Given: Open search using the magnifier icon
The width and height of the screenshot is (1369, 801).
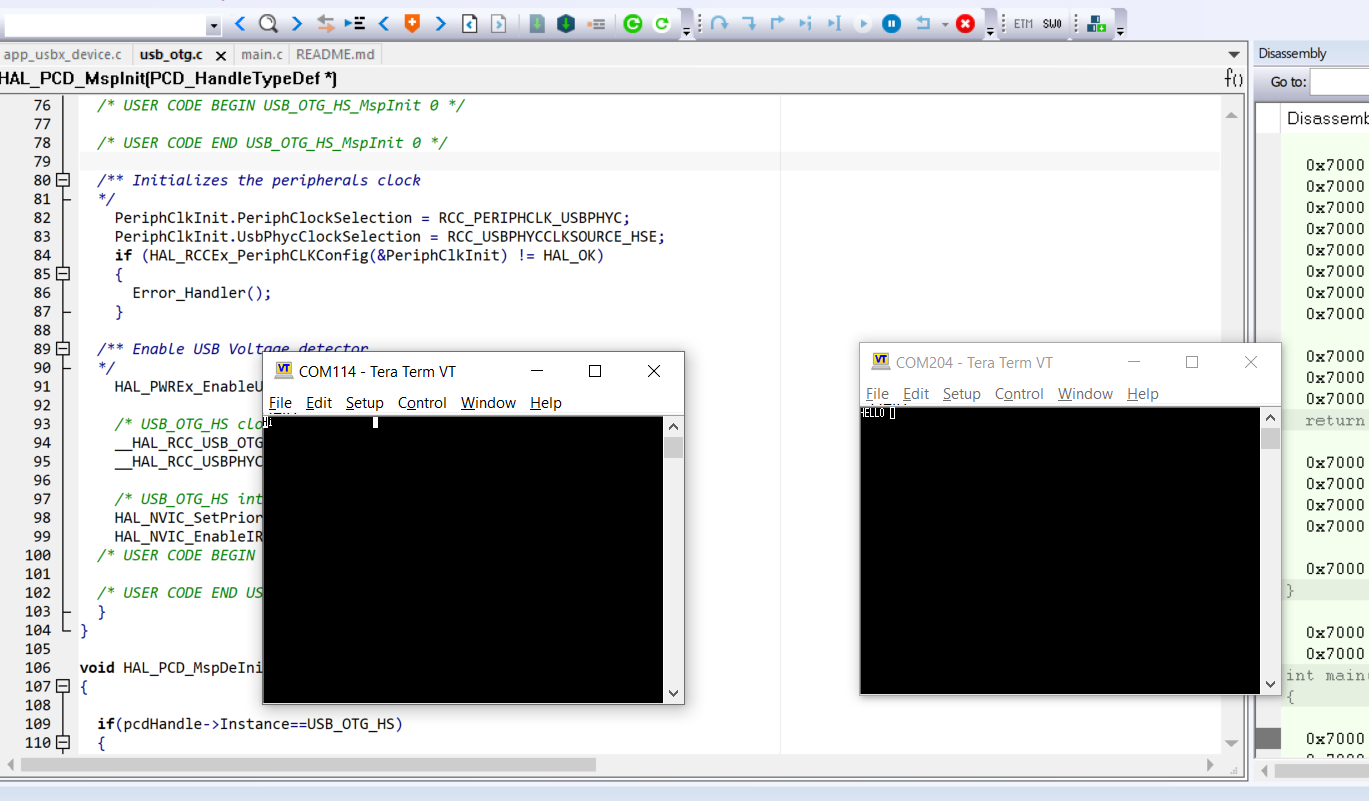Looking at the screenshot, I should [x=267, y=23].
